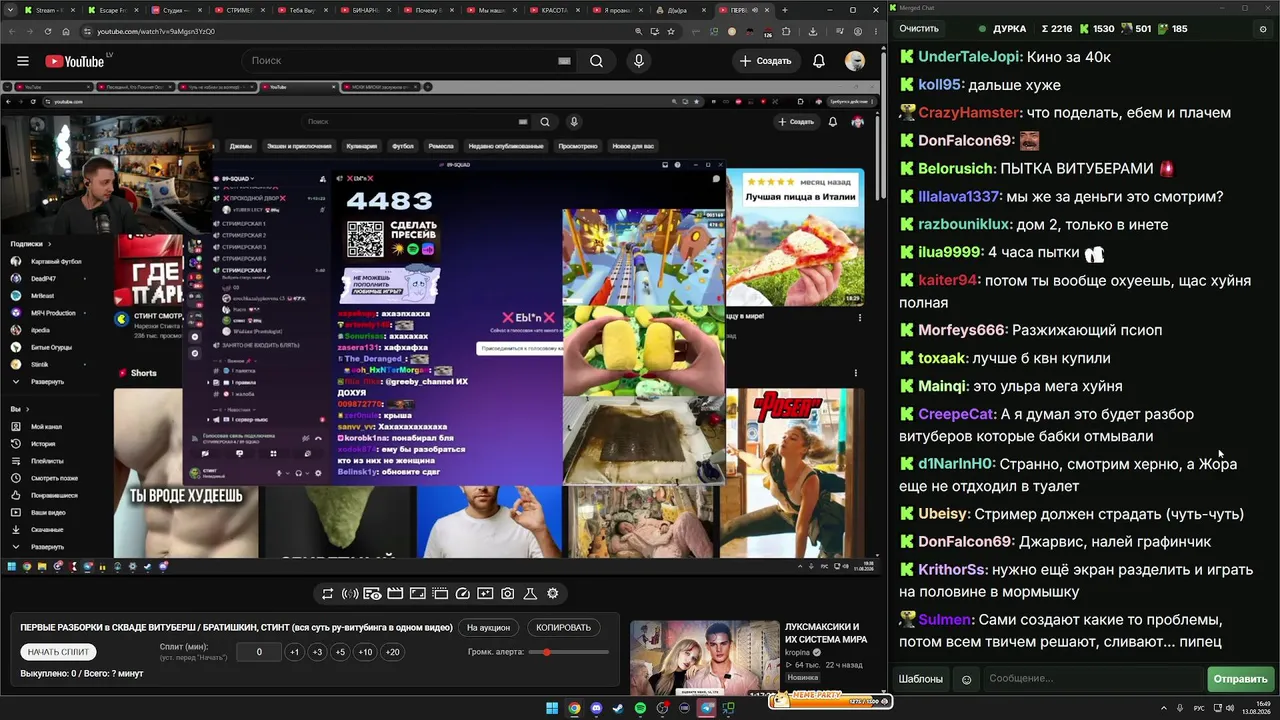Open YouTube notifications bell

[819, 61]
